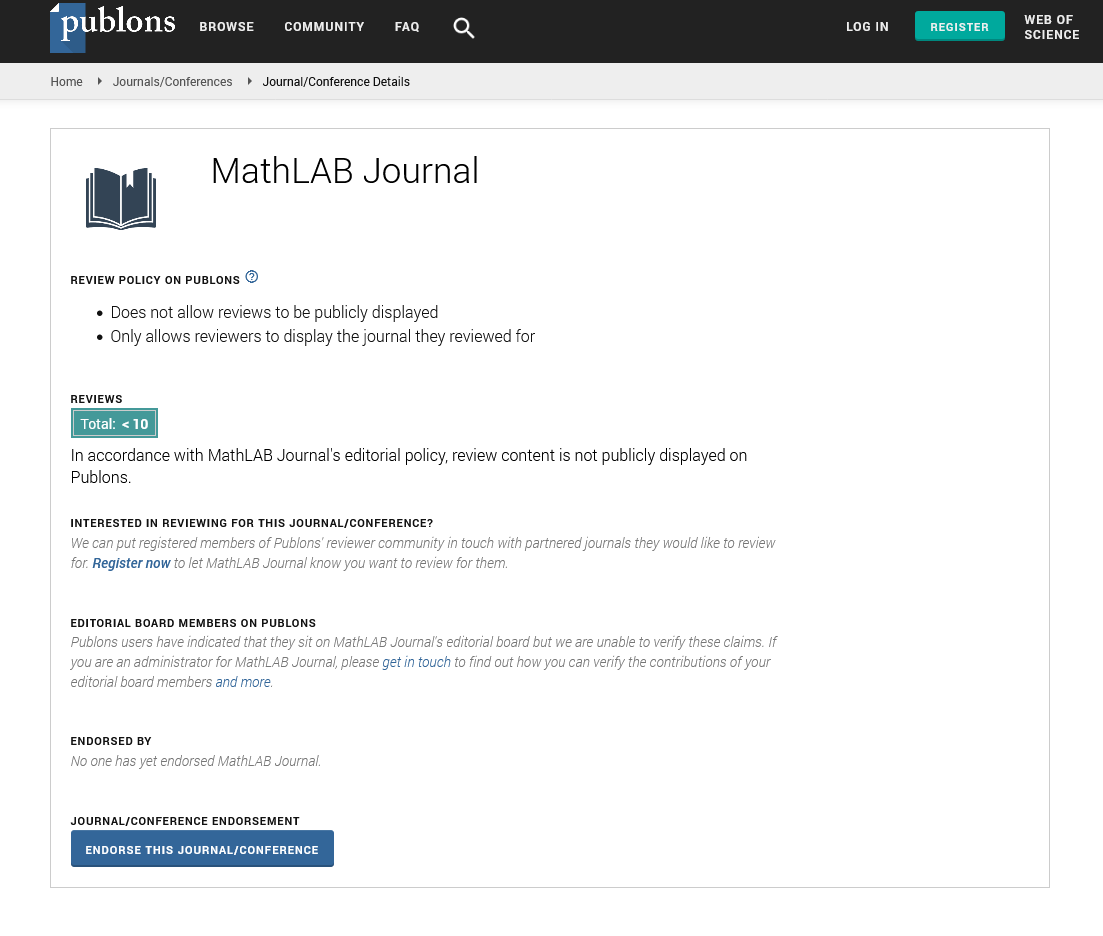Open the Browse menu
1103x936 pixels.
pos(226,27)
